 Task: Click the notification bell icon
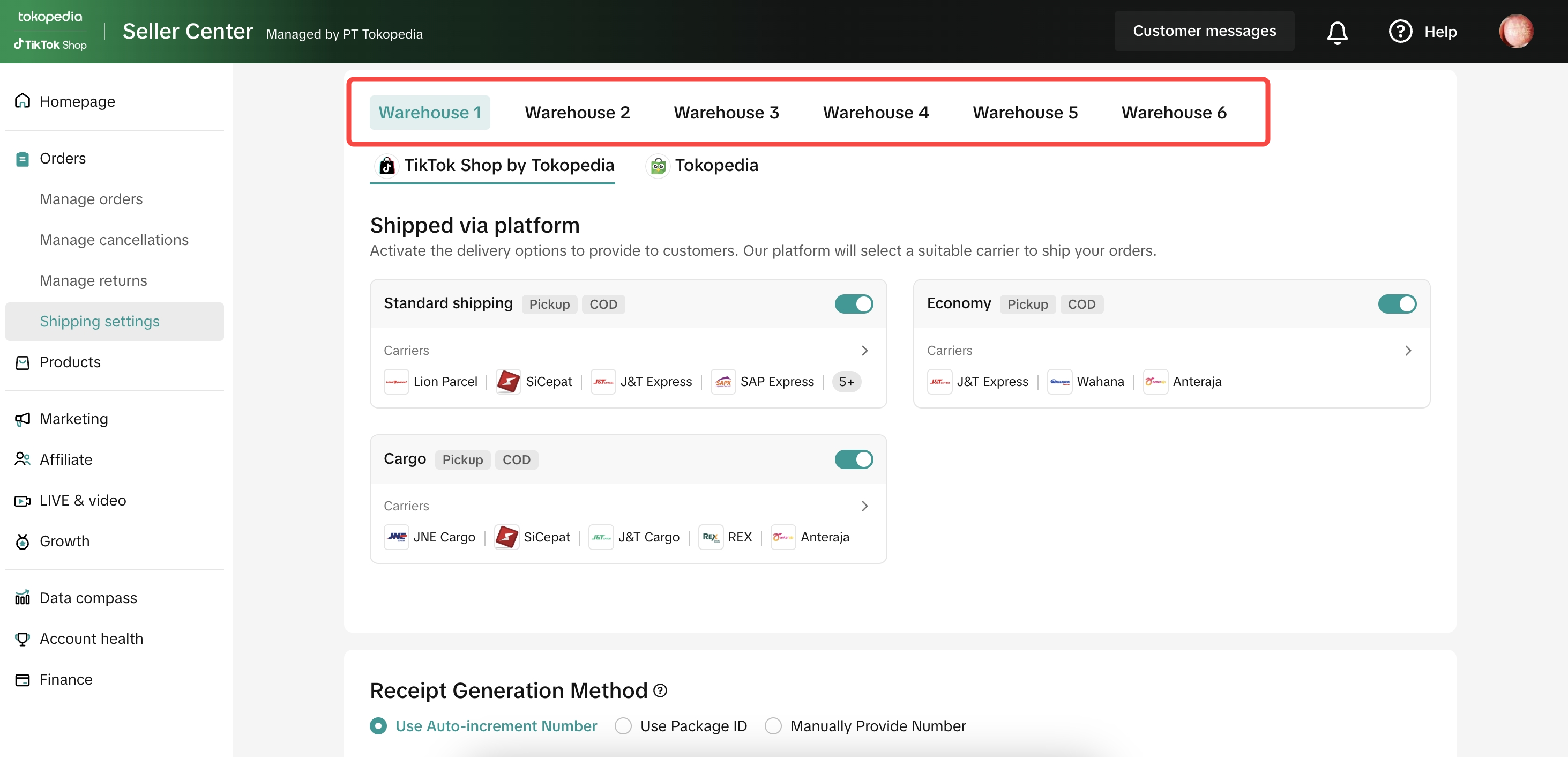1336,32
